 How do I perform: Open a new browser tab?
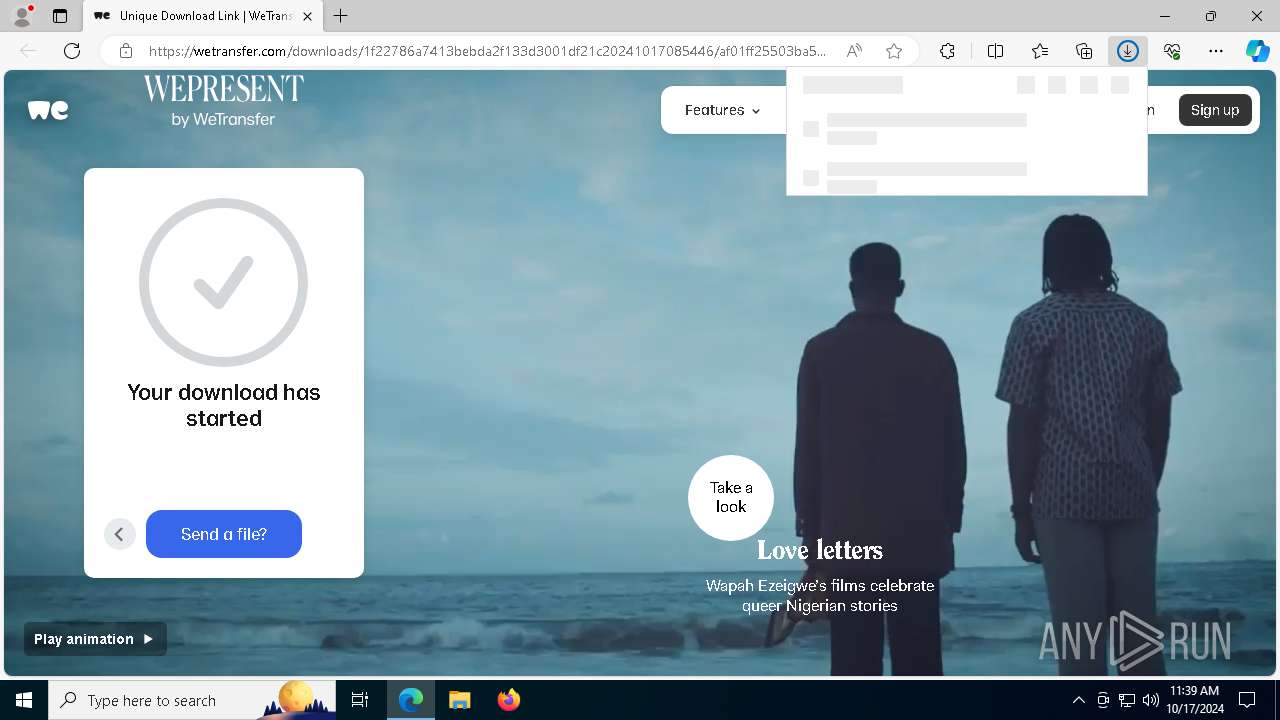pyautogui.click(x=341, y=16)
